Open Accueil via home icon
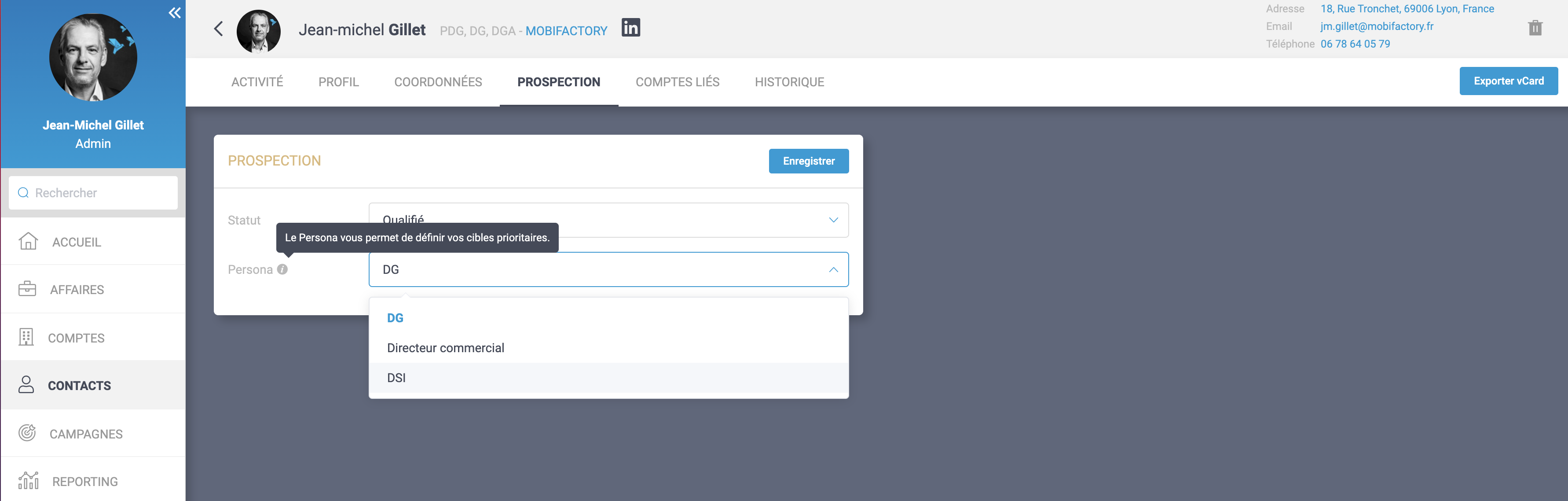Viewport: 1568px width, 501px height. click(28, 242)
